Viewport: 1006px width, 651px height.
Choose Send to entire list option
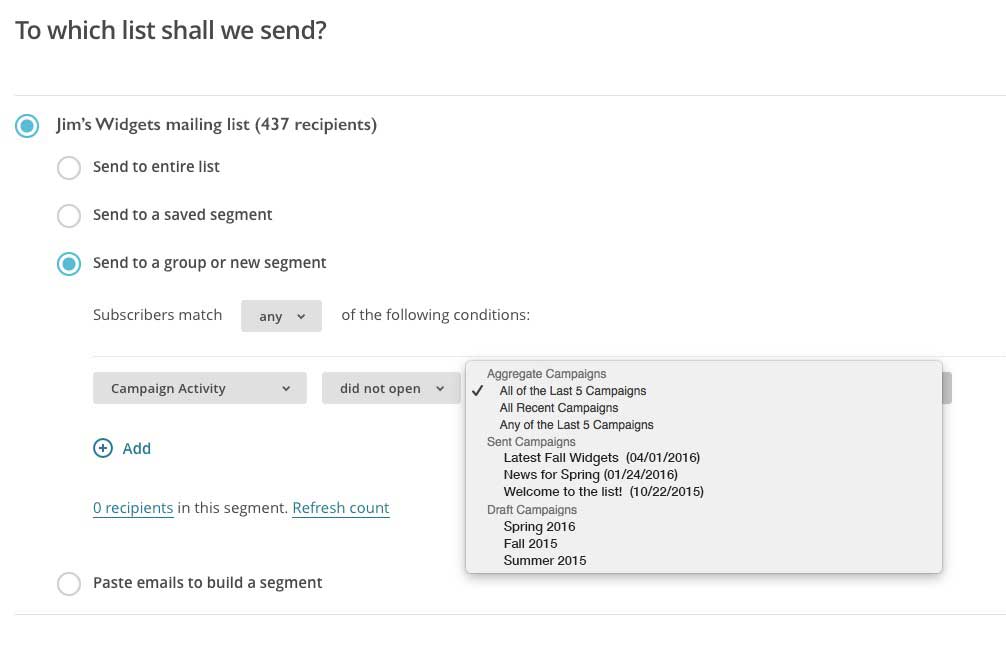click(69, 167)
